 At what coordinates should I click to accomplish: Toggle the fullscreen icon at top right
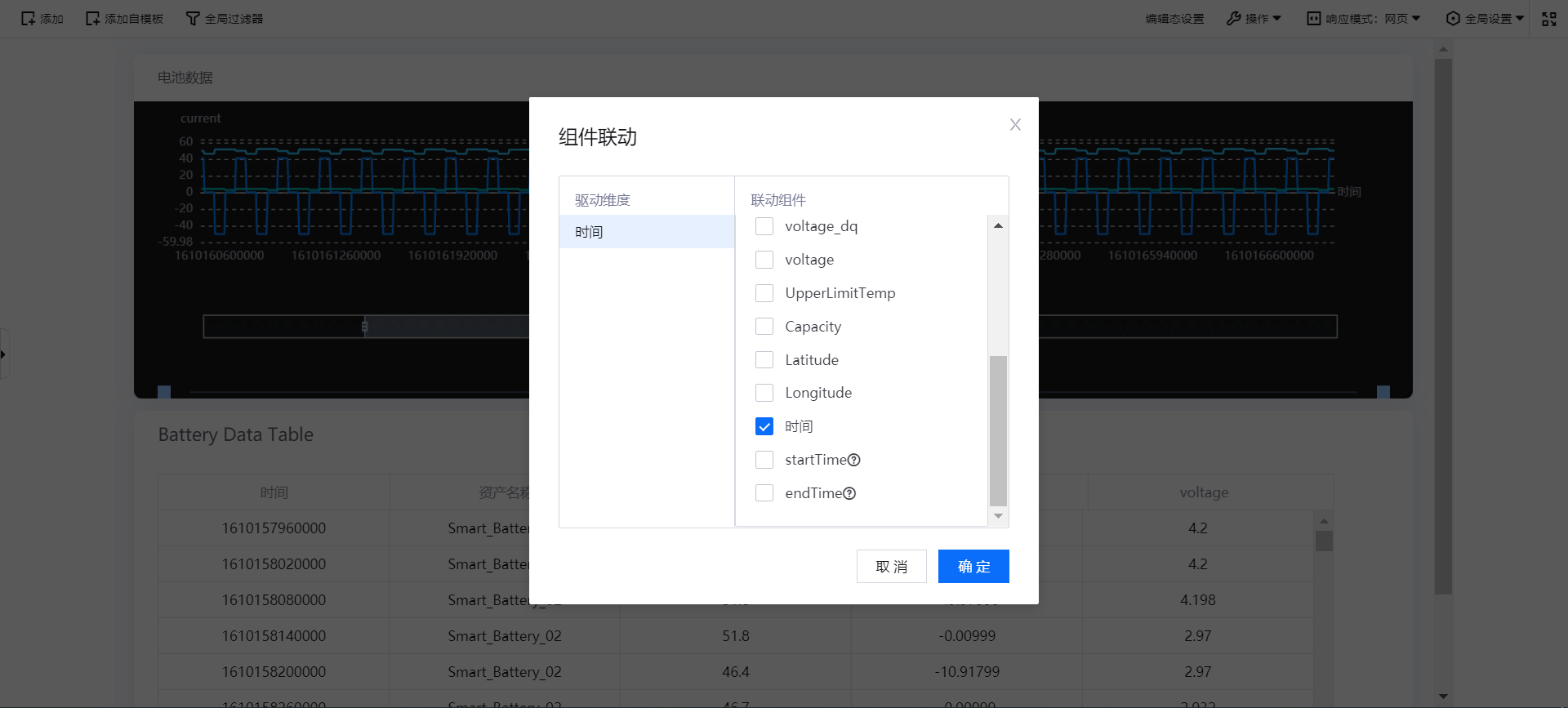[1549, 19]
